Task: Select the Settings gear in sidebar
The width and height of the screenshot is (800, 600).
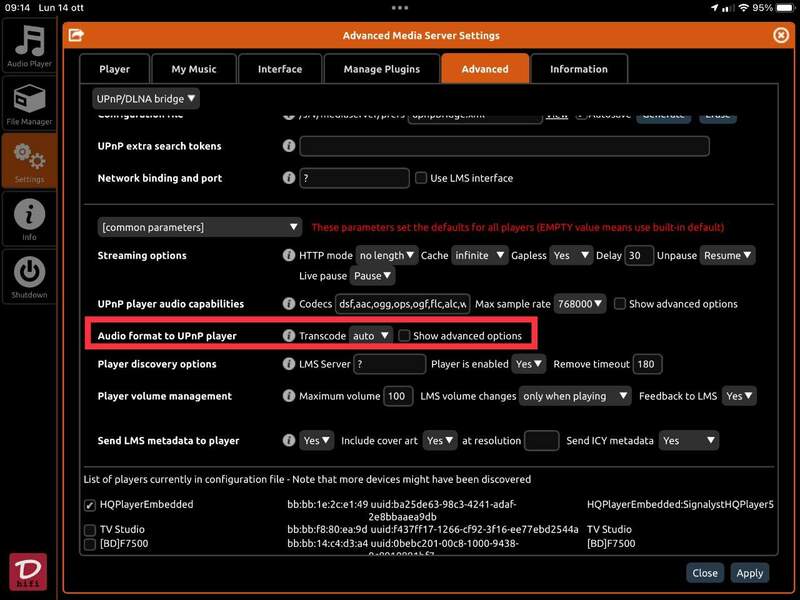Action: pyautogui.click(x=30, y=161)
